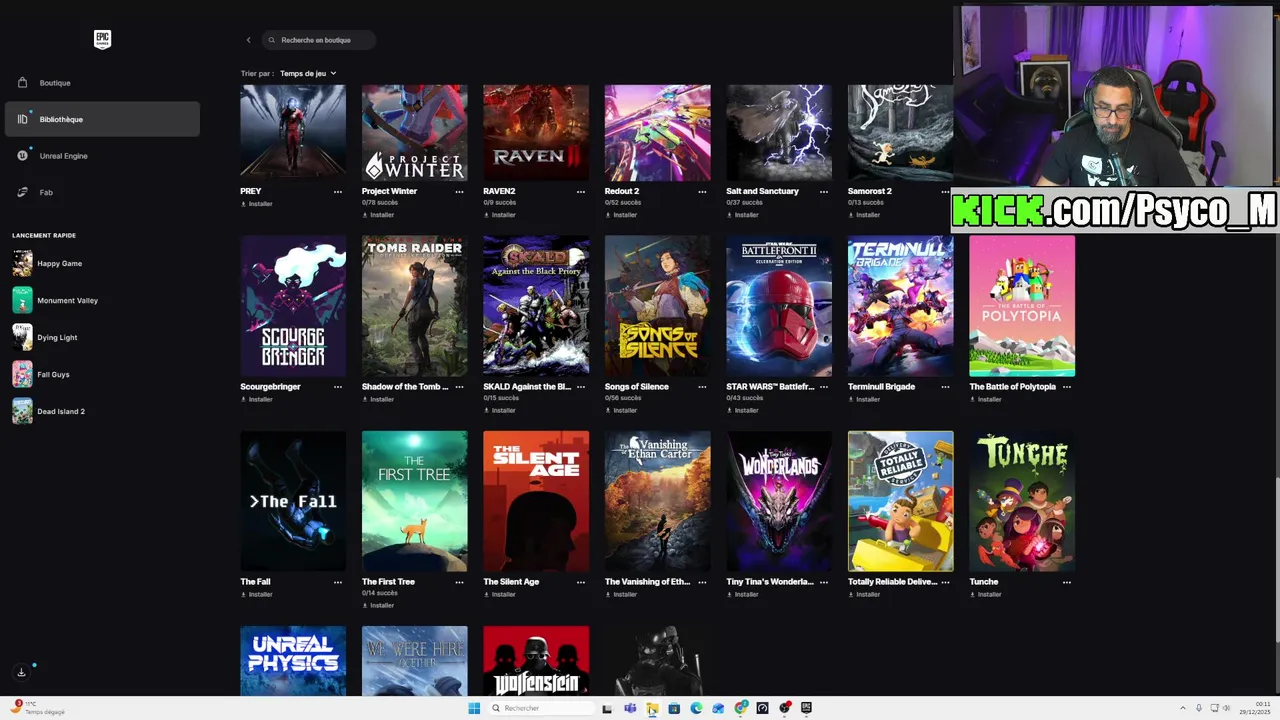The height and width of the screenshot is (720, 1280).
Task: Click the 0/78 succès achievements text
Action: point(380,202)
